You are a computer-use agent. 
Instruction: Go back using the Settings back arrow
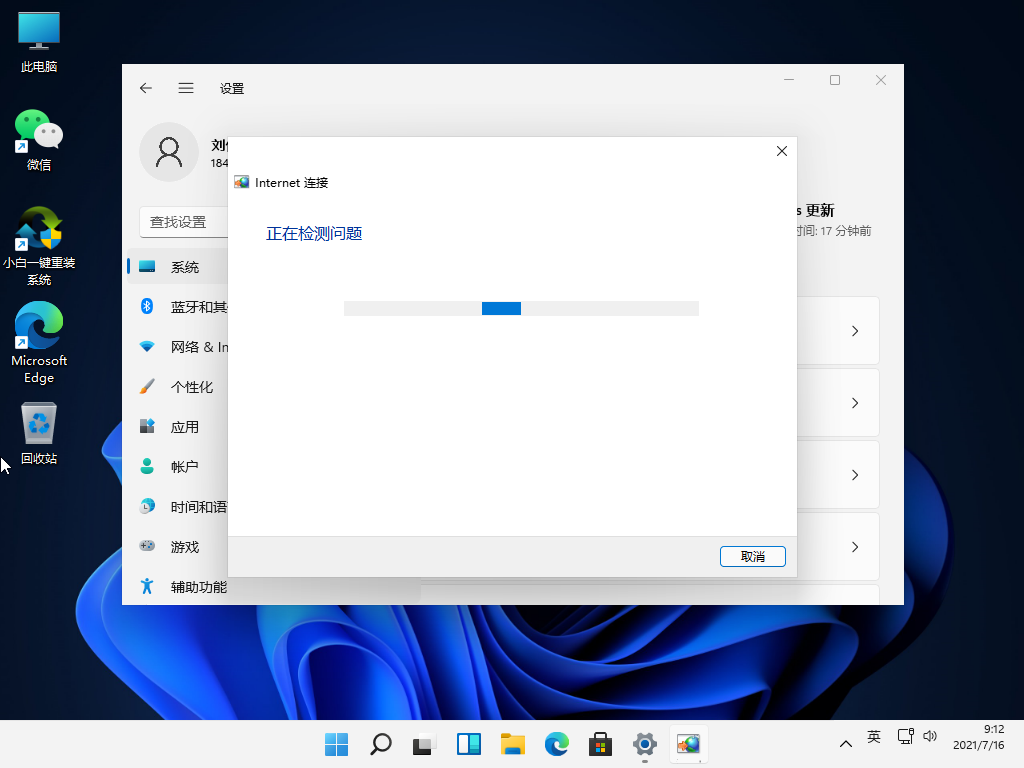pos(145,88)
